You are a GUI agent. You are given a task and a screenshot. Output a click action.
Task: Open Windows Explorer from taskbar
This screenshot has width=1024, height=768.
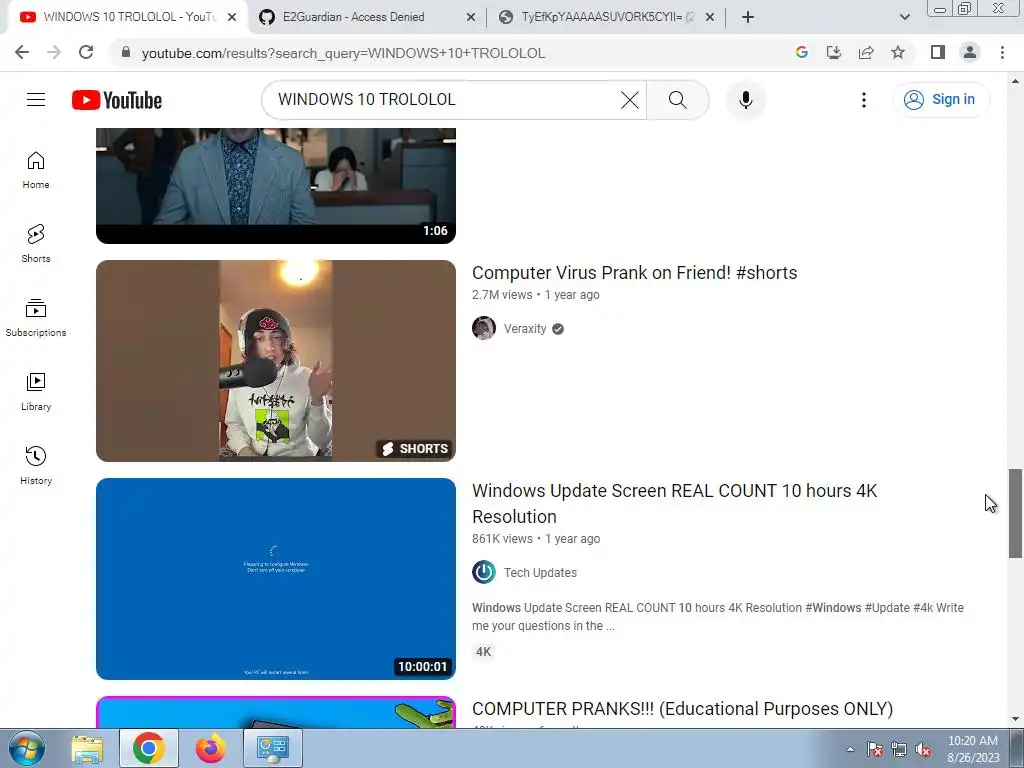[87, 748]
